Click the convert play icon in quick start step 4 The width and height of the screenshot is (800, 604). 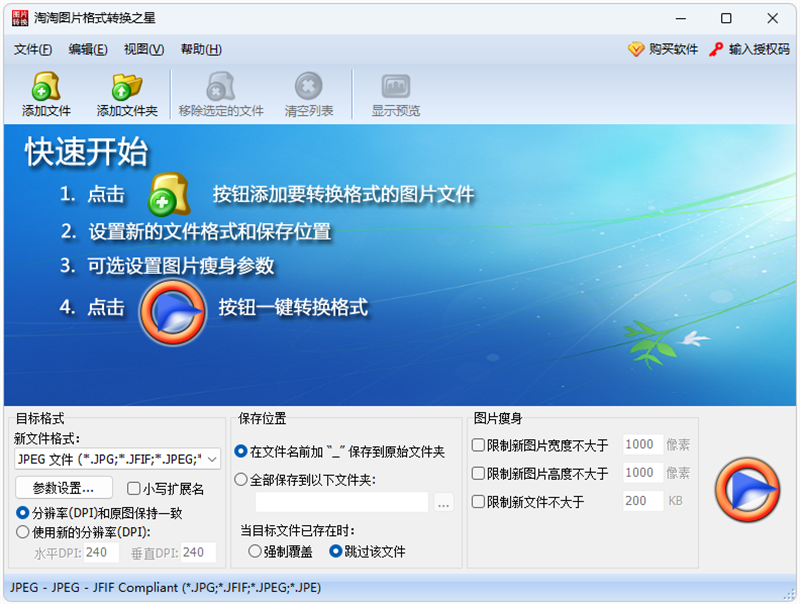click(x=173, y=311)
